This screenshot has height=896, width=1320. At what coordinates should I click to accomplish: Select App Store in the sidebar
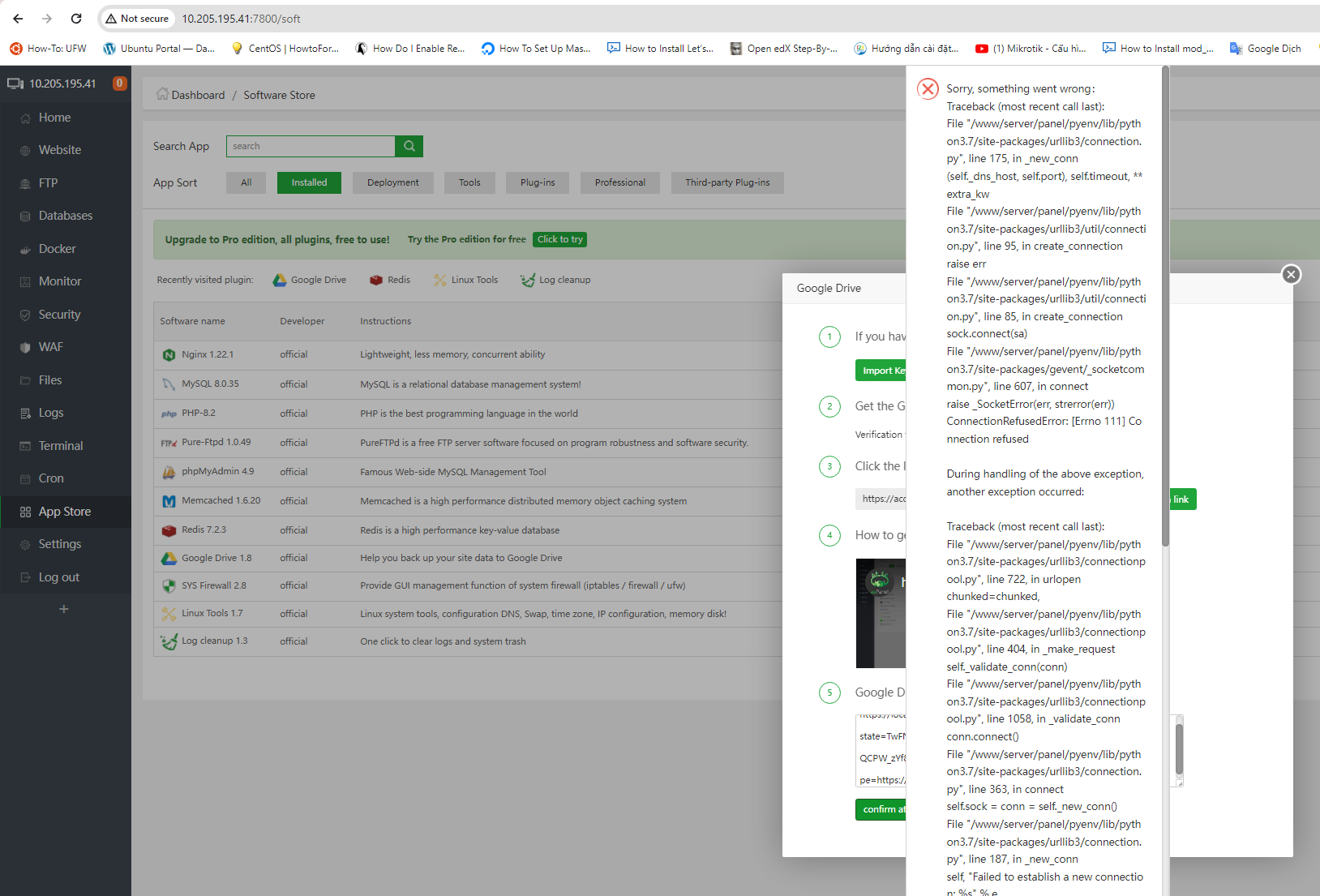coord(66,512)
